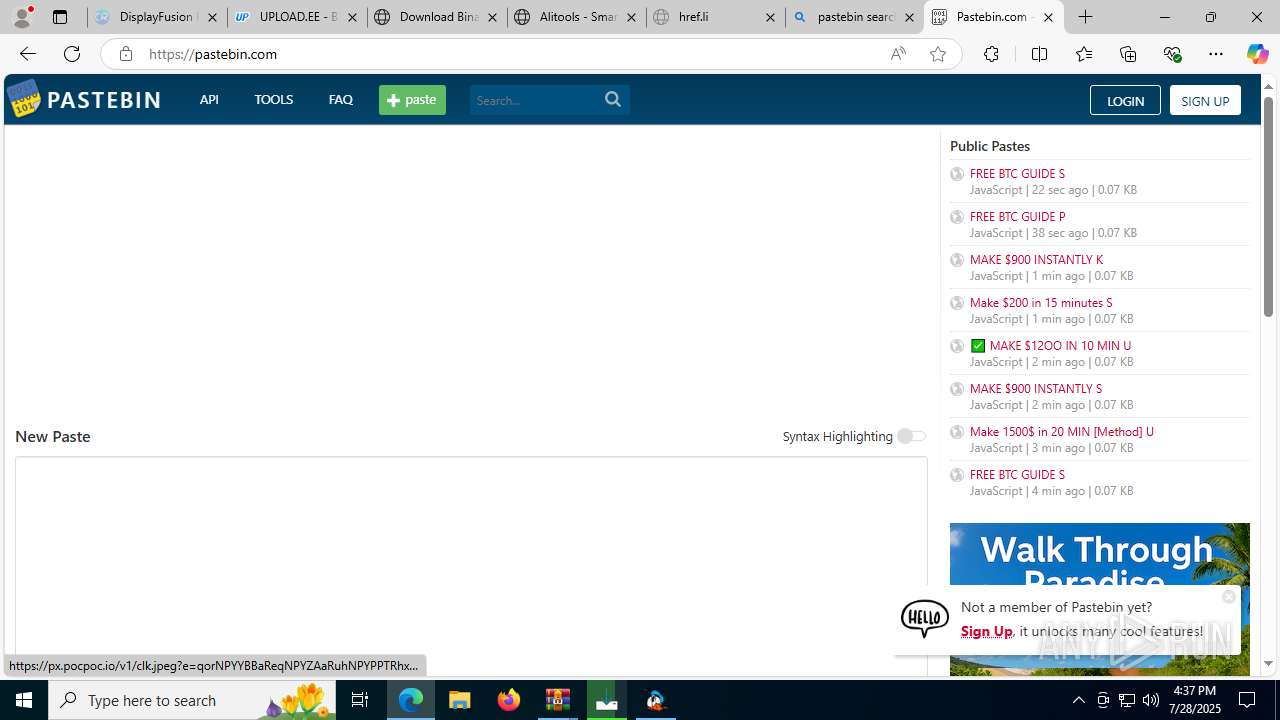Close the Pastebin.com tab
The width and height of the screenshot is (1280, 720).
coord(1048,17)
